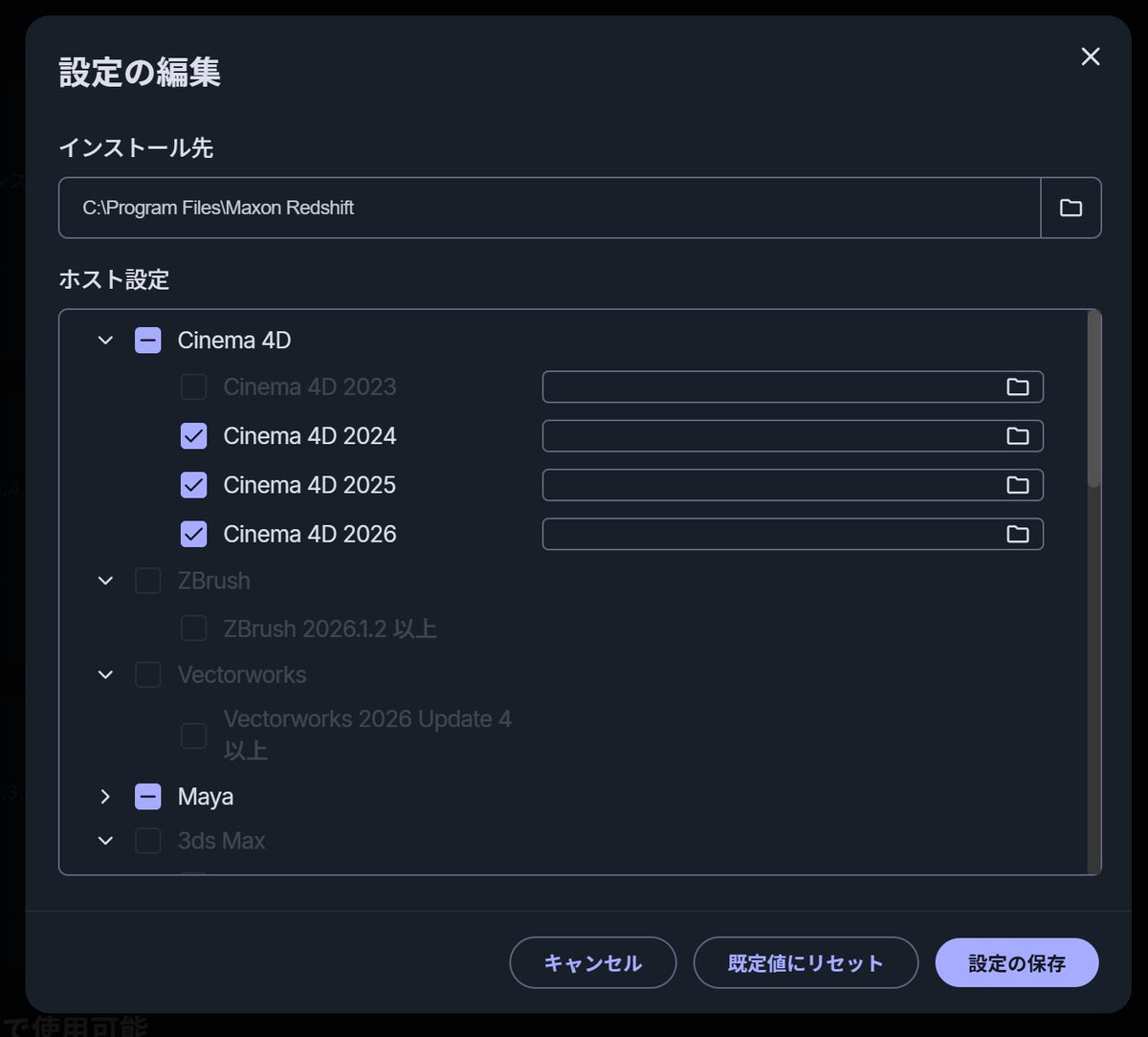Click the Cinema 4D group label
The width and height of the screenshot is (1148, 1037).
tap(234, 341)
